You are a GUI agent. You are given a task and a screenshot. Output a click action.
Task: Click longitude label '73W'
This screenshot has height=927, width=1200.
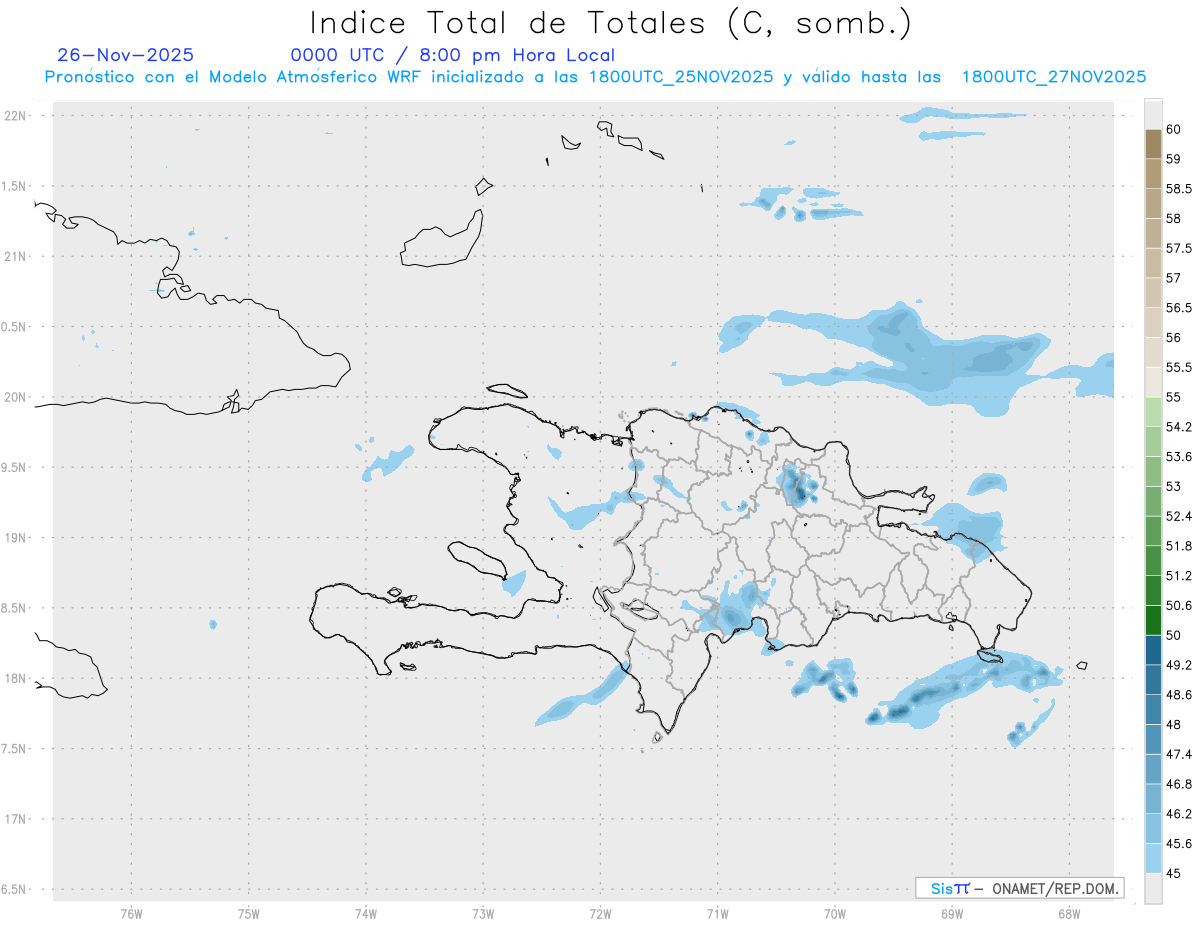point(483,914)
